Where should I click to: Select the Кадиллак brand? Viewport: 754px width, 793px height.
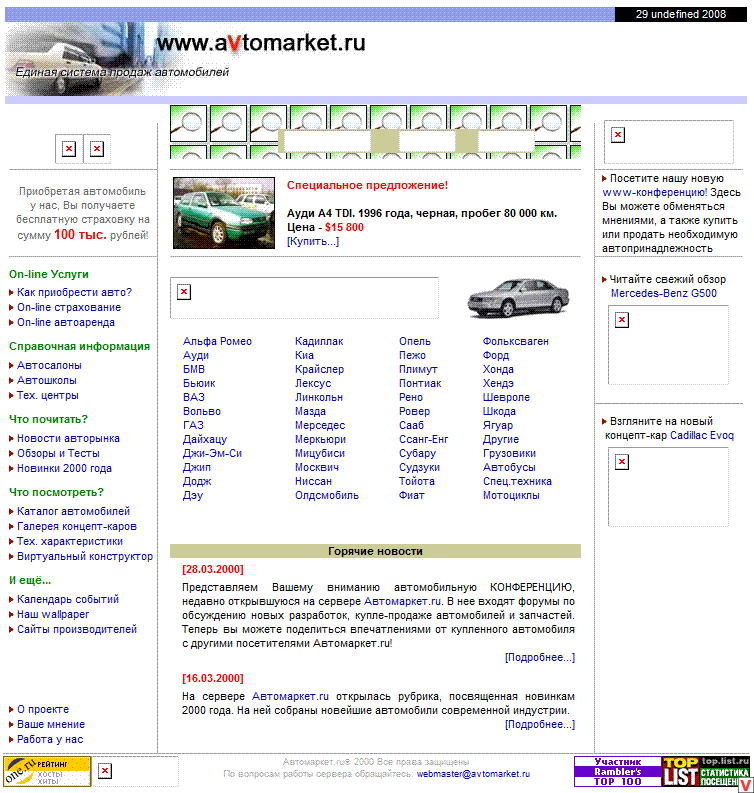[319, 341]
